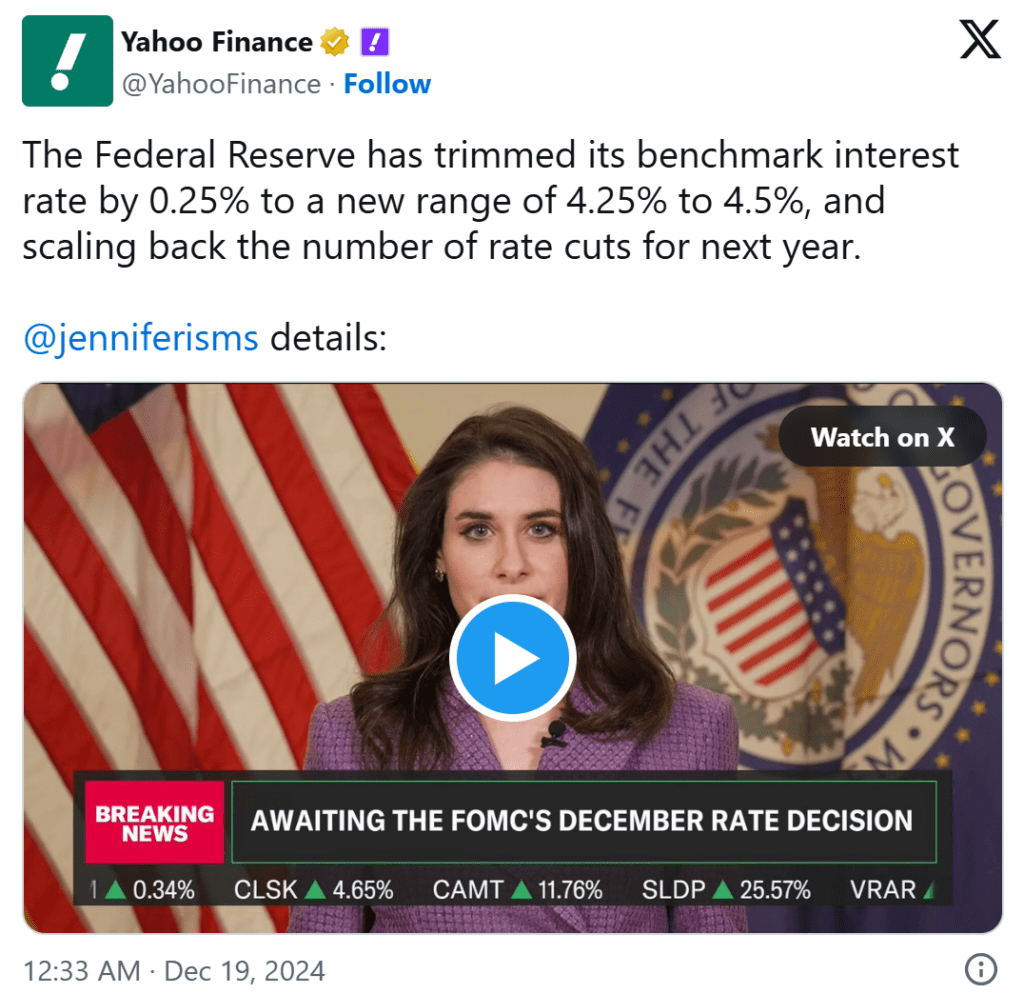Click the Yahoo Finance green profile avatar
Screen dimensions: 1024x994
[x=68, y=61]
